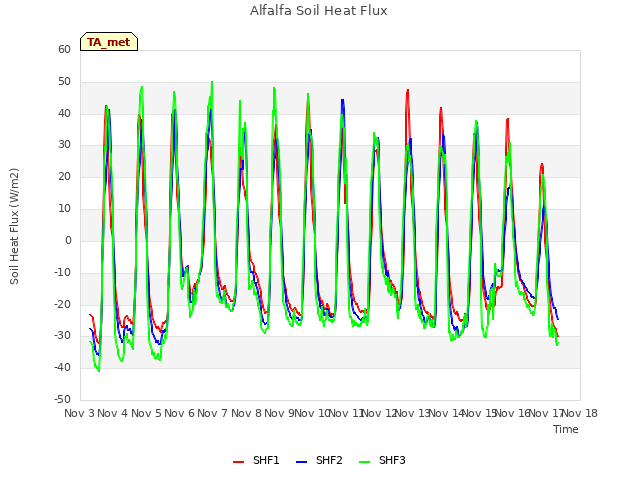The height and width of the screenshot is (480, 640).
Task: Click the green SHF3 peak near 50 on Nov 6
Action: [212, 82]
